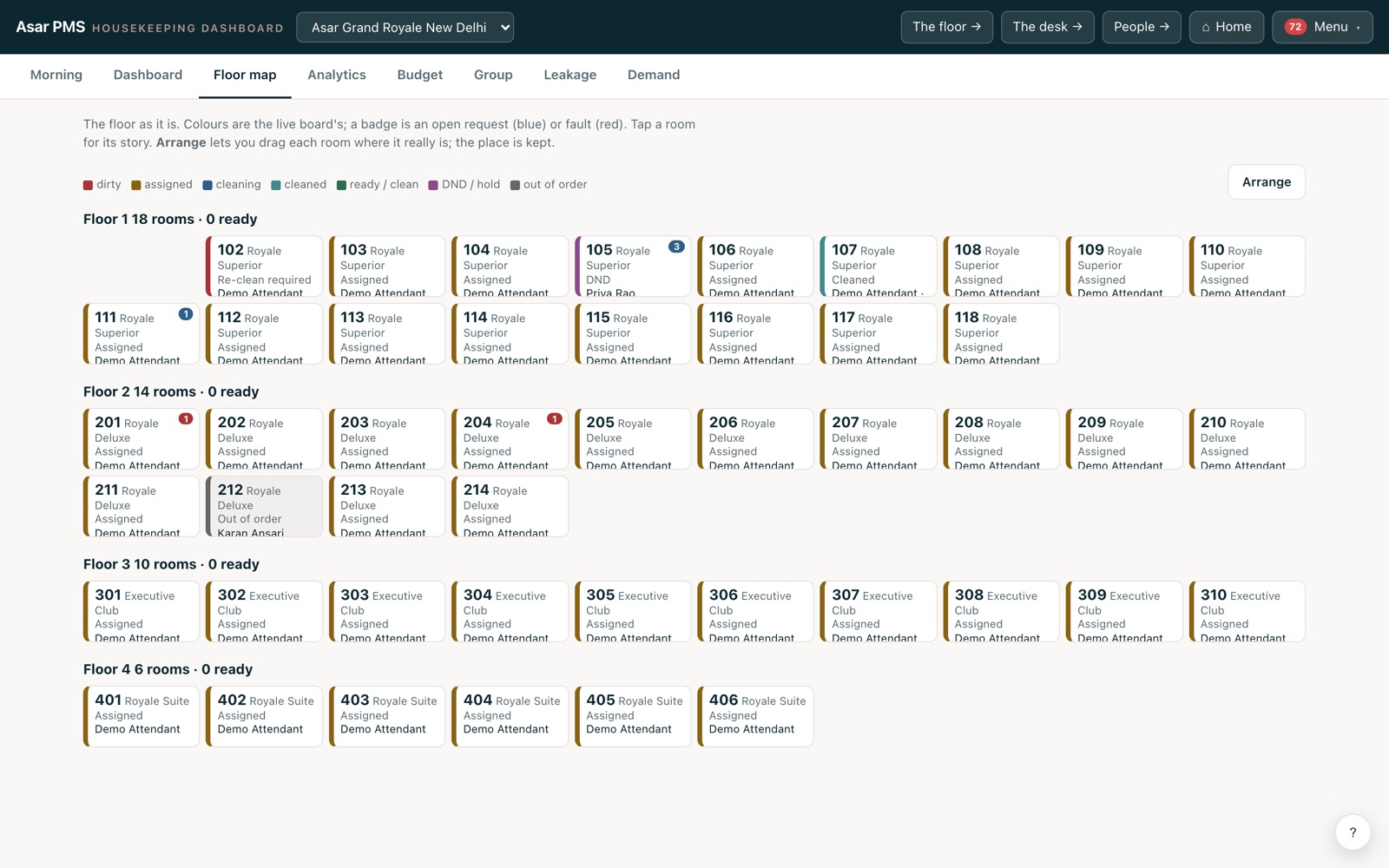The width and height of the screenshot is (1389, 868).
Task: Open room 214 Royale Deluxe card
Action: [x=510, y=506]
